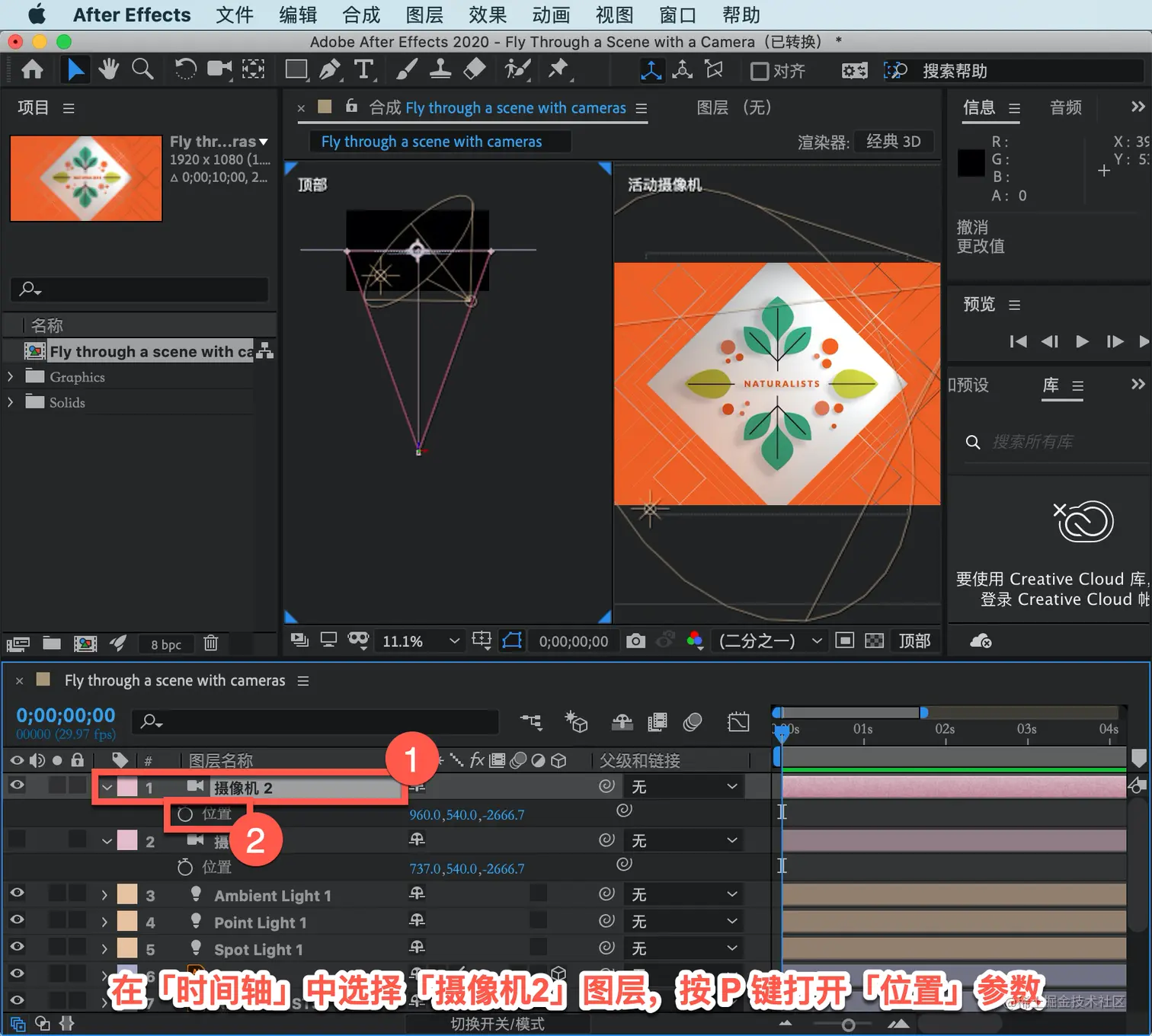Open the 效果 menu
The image size is (1152, 1036).
pyautogui.click(x=488, y=14)
